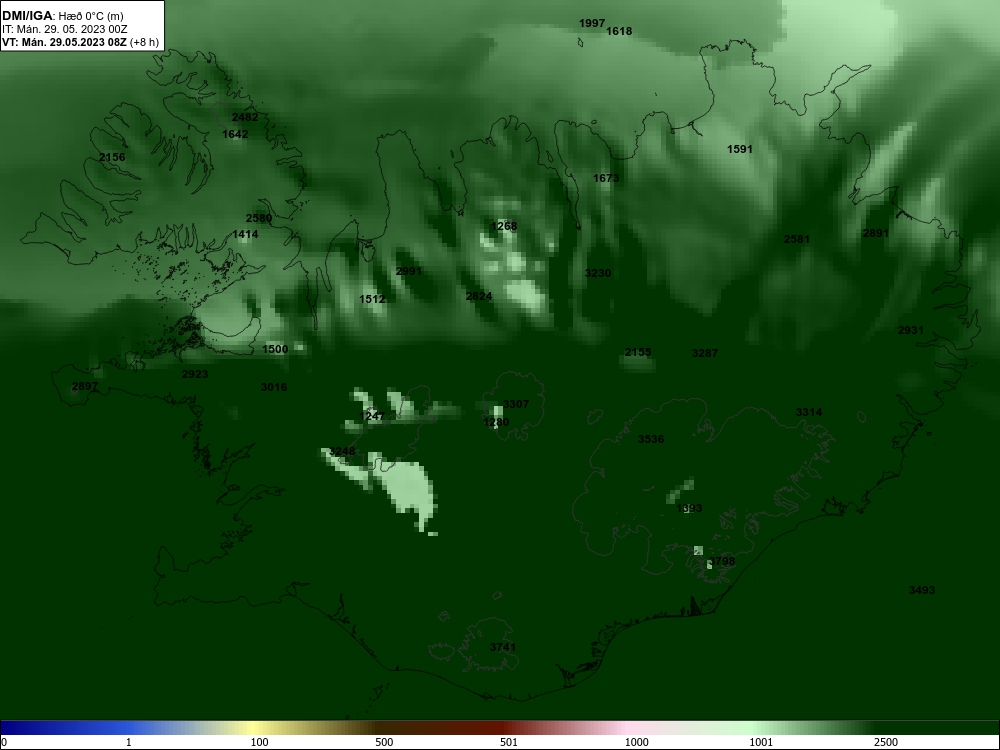Click the value 1642 on the map
The height and width of the screenshot is (750, 1000).
click(235, 133)
